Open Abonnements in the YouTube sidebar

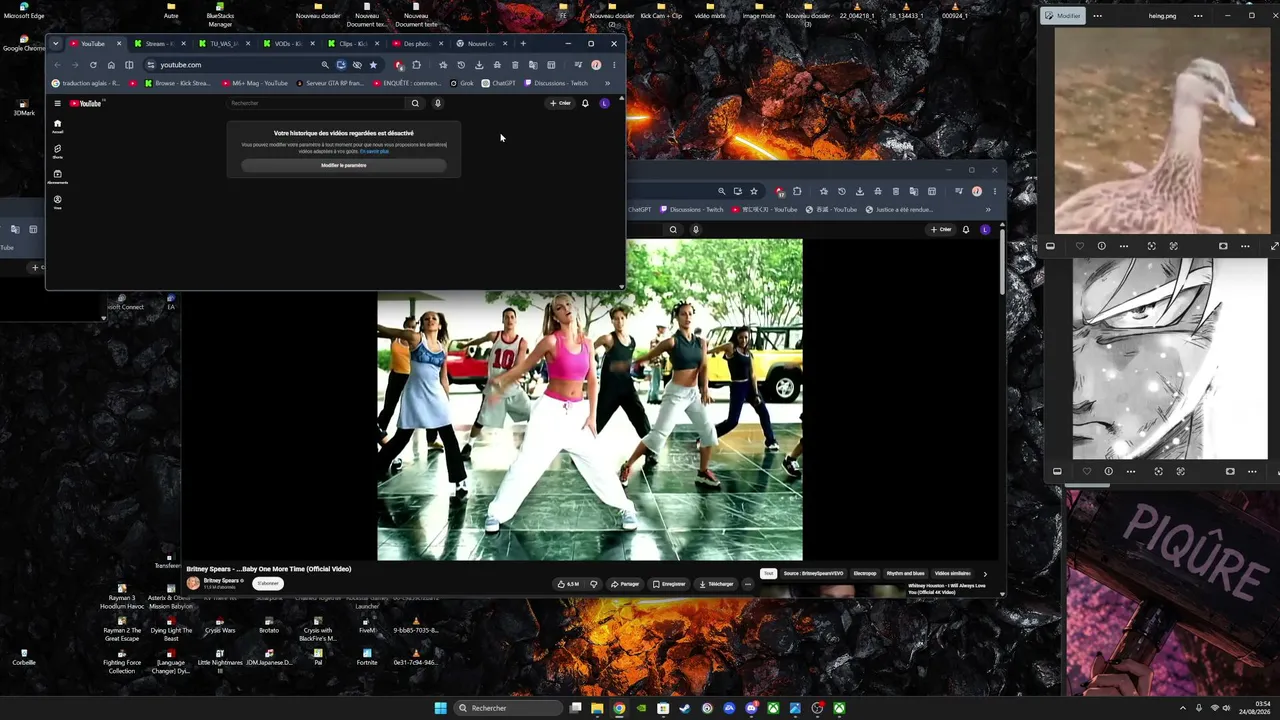click(x=57, y=176)
